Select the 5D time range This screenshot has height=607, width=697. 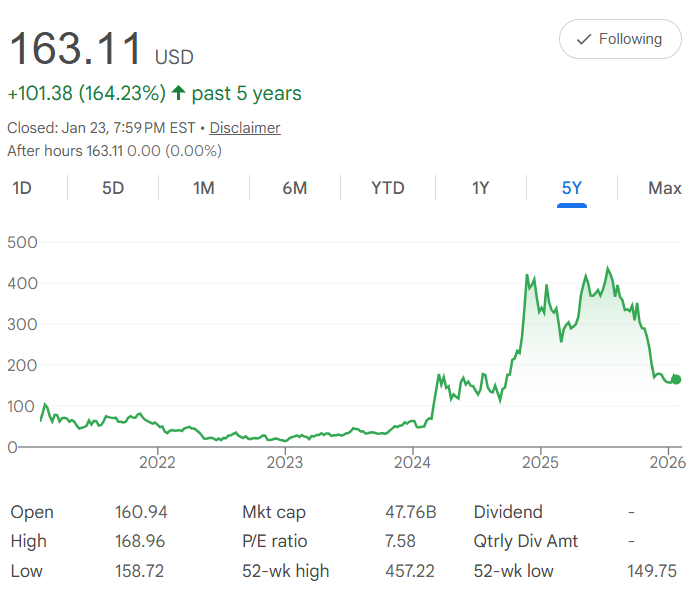coord(113,188)
